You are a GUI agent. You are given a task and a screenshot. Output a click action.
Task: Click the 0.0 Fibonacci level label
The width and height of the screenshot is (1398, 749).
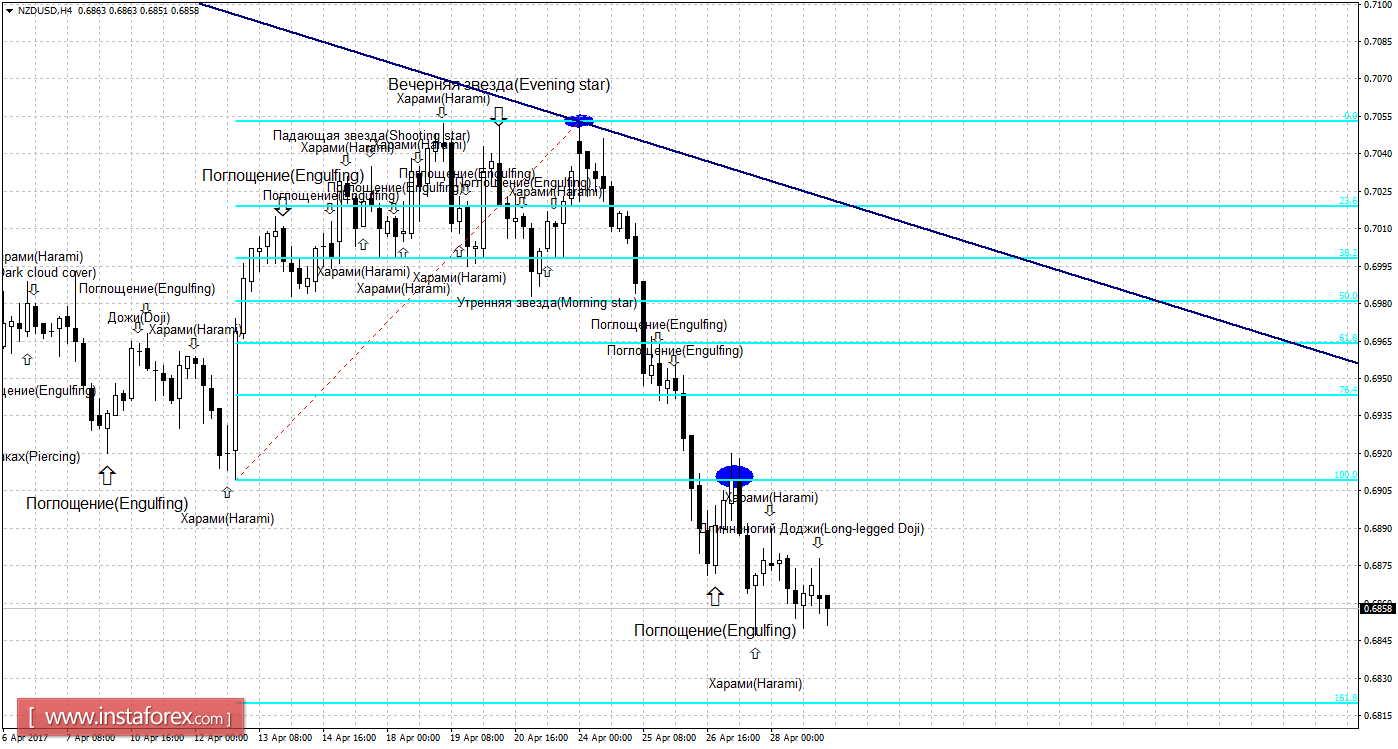[1350, 116]
